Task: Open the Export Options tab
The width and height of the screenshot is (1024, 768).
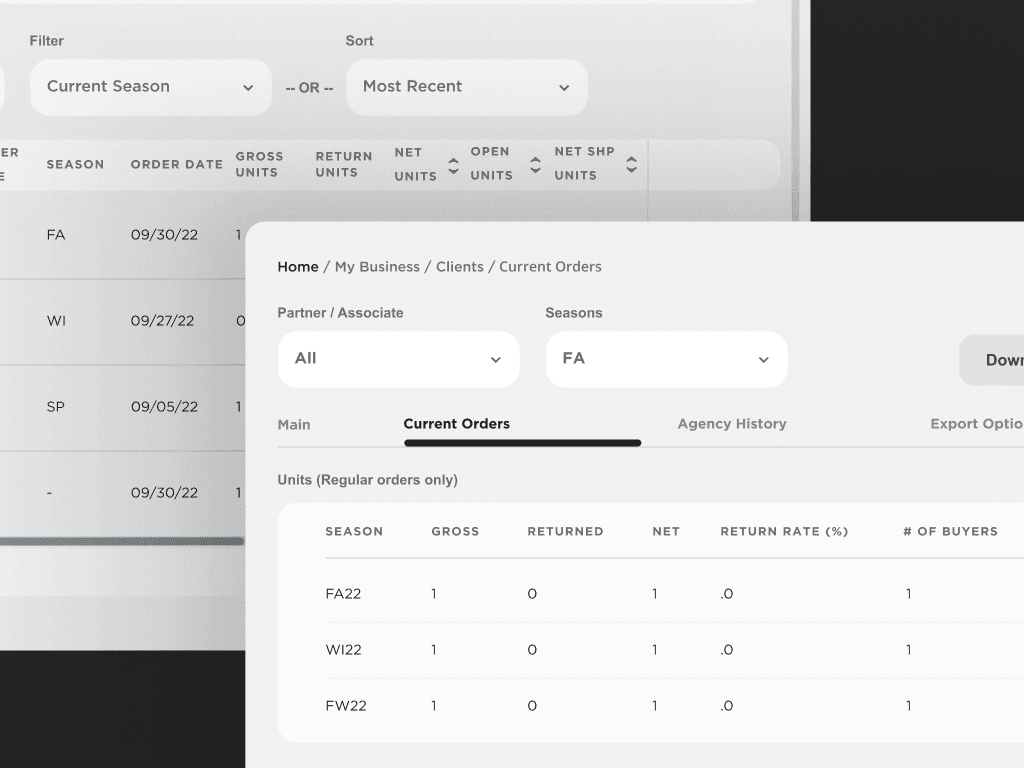Action: [975, 424]
